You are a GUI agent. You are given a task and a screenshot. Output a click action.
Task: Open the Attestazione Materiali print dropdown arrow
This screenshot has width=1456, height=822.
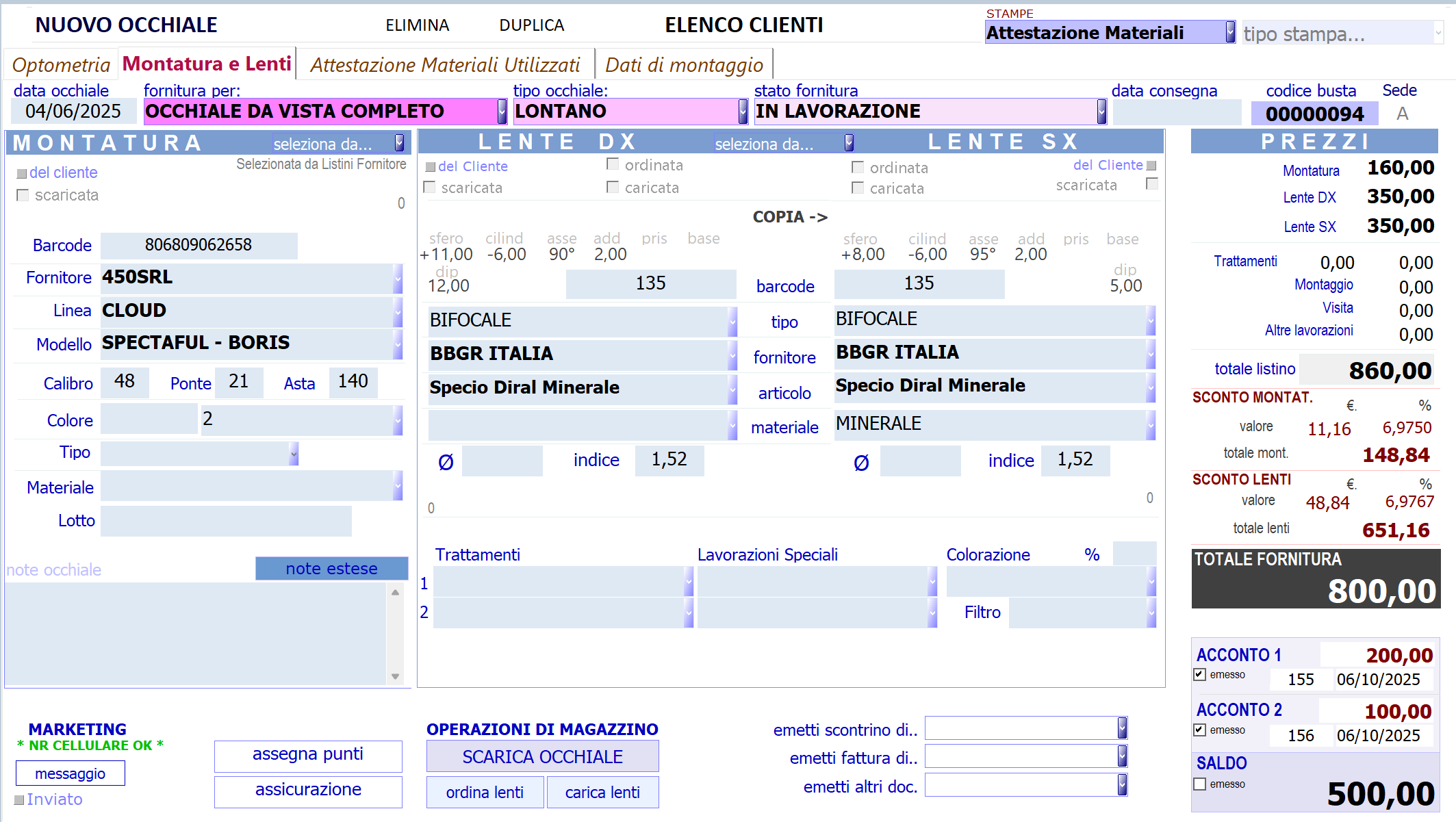tap(1230, 32)
